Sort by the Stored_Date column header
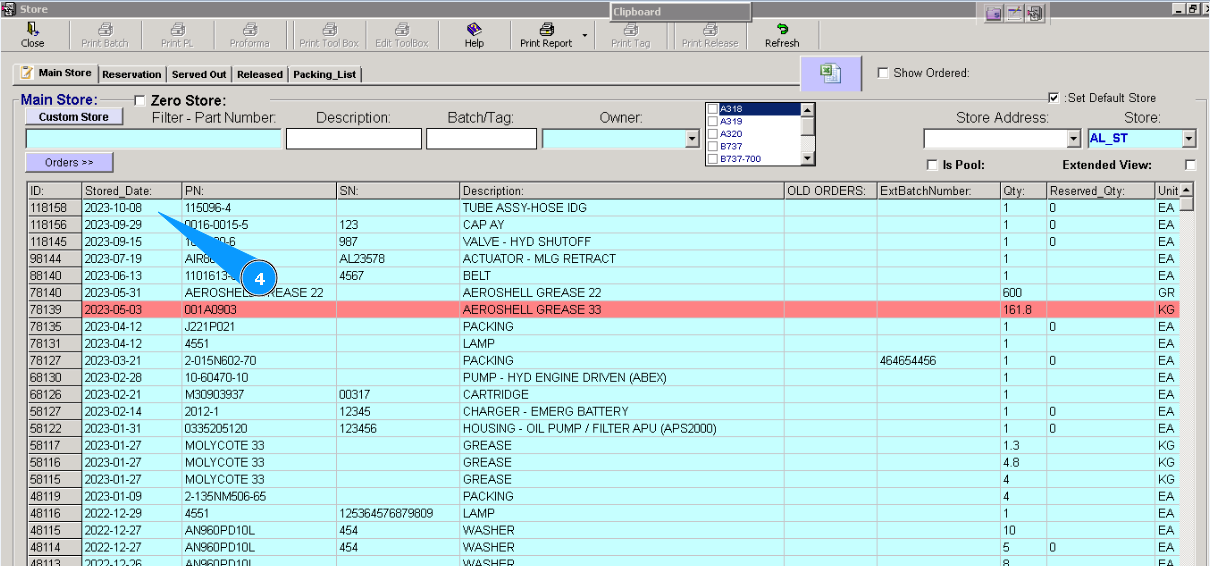Screen dimensions: 1210x566 (131, 190)
